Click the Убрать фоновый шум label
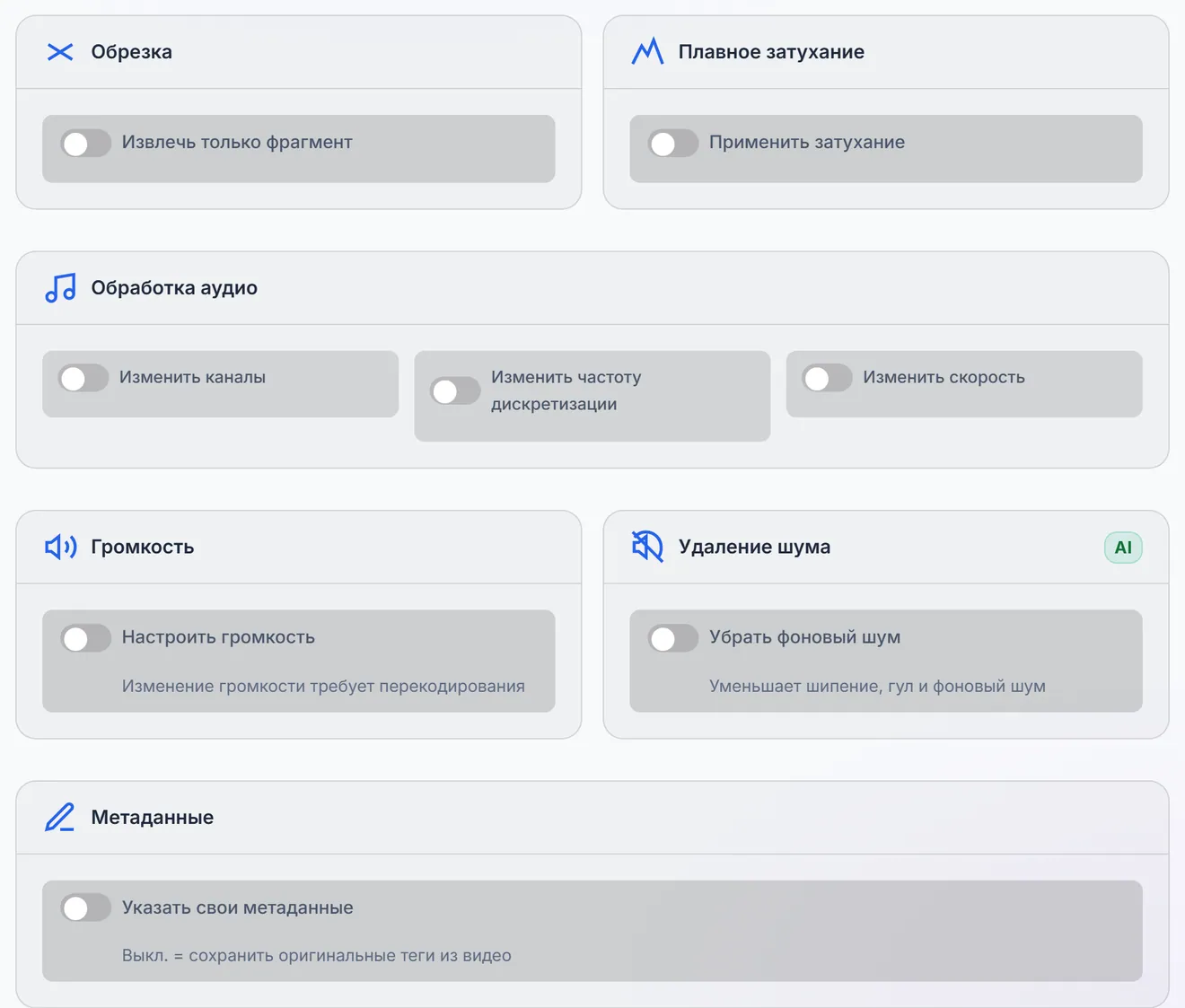The image size is (1185, 1008). pyautogui.click(x=804, y=637)
